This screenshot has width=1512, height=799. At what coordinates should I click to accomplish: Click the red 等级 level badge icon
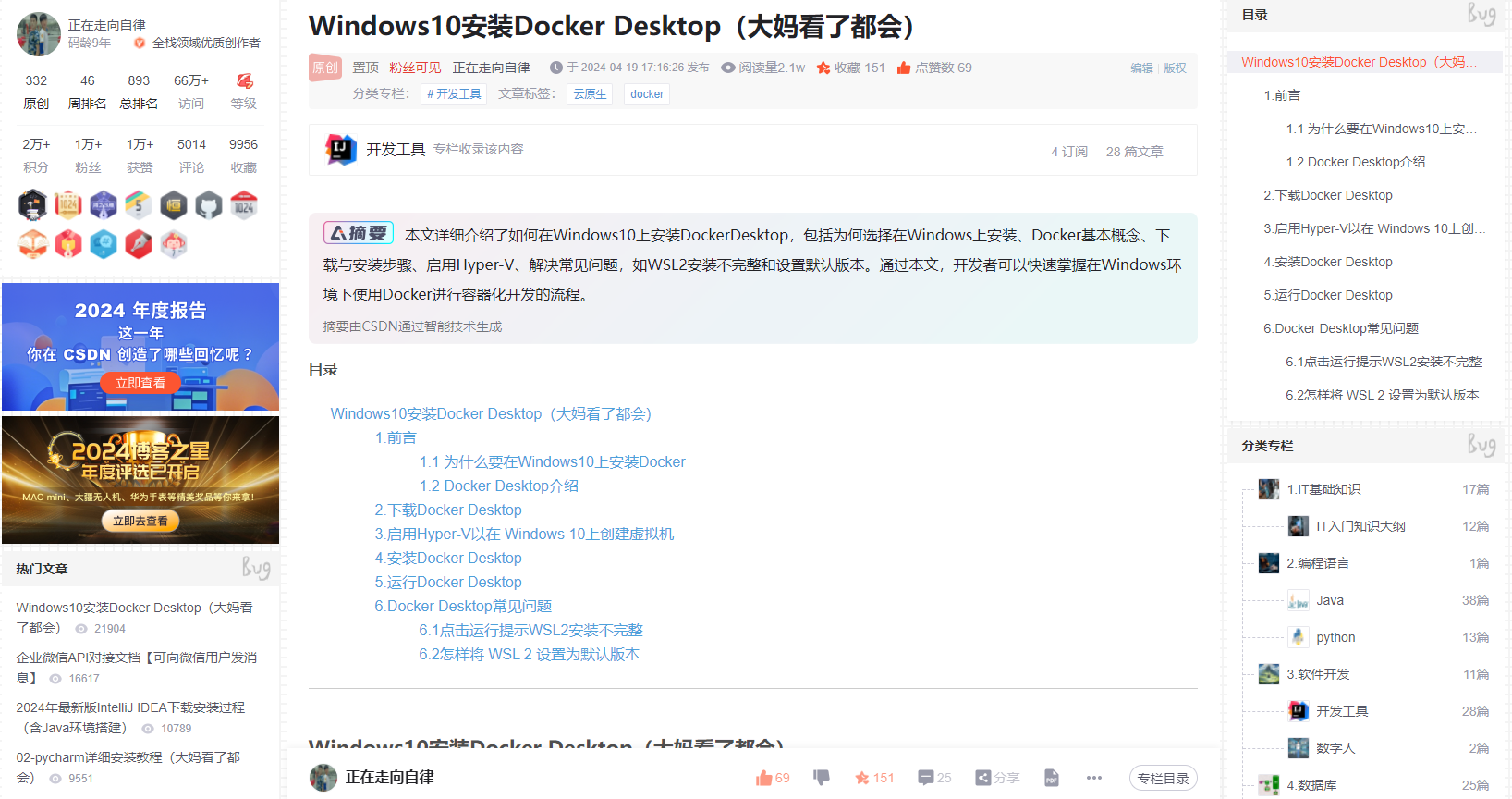pyautogui.click(x=244, y=81)
